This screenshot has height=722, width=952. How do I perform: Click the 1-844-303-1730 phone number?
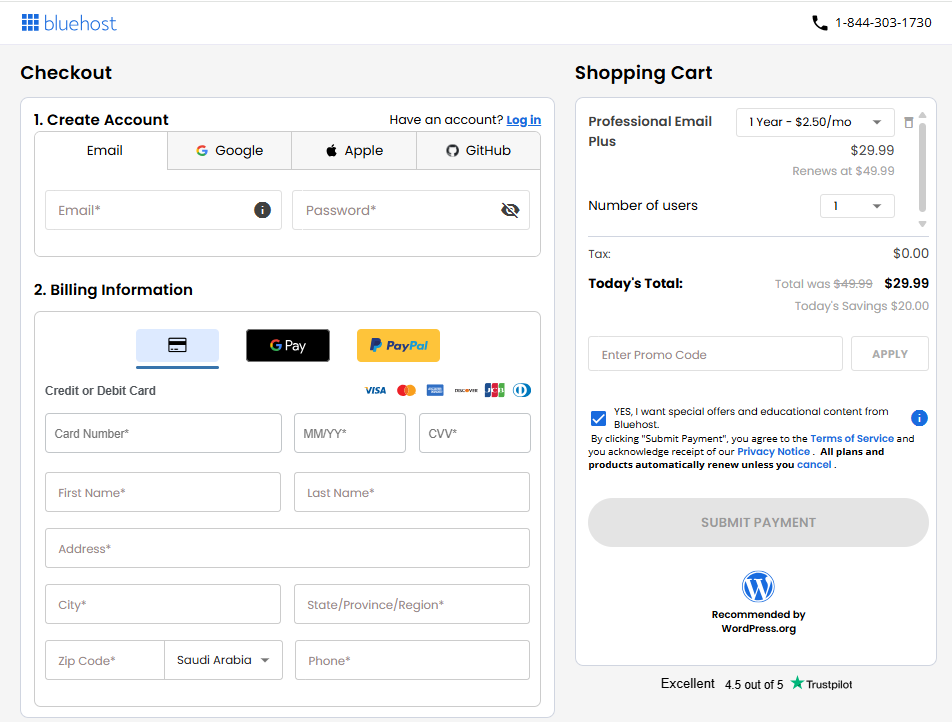(x=883, y=23)
